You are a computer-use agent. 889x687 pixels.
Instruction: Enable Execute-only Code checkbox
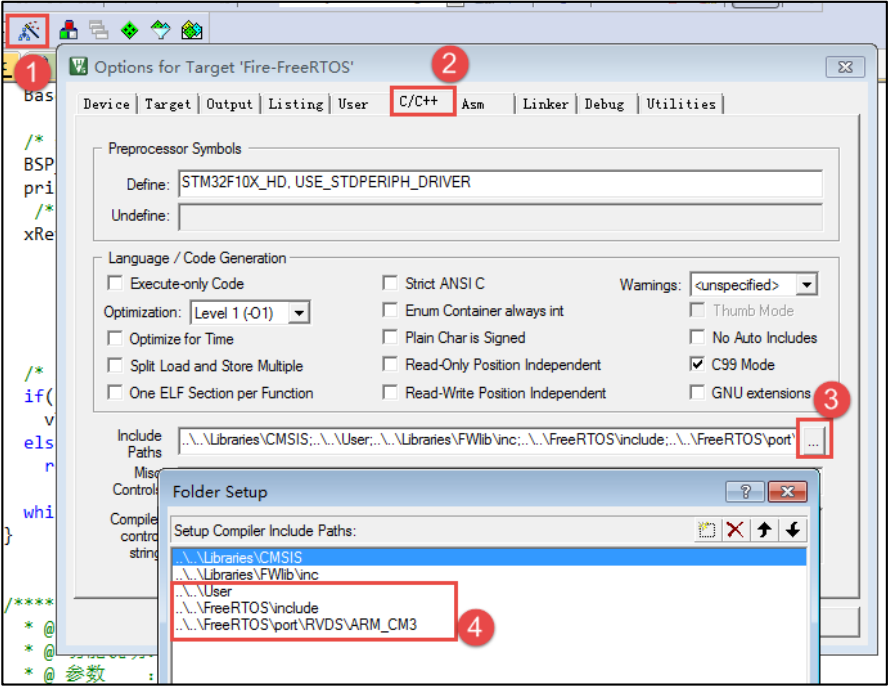point(115,283)
